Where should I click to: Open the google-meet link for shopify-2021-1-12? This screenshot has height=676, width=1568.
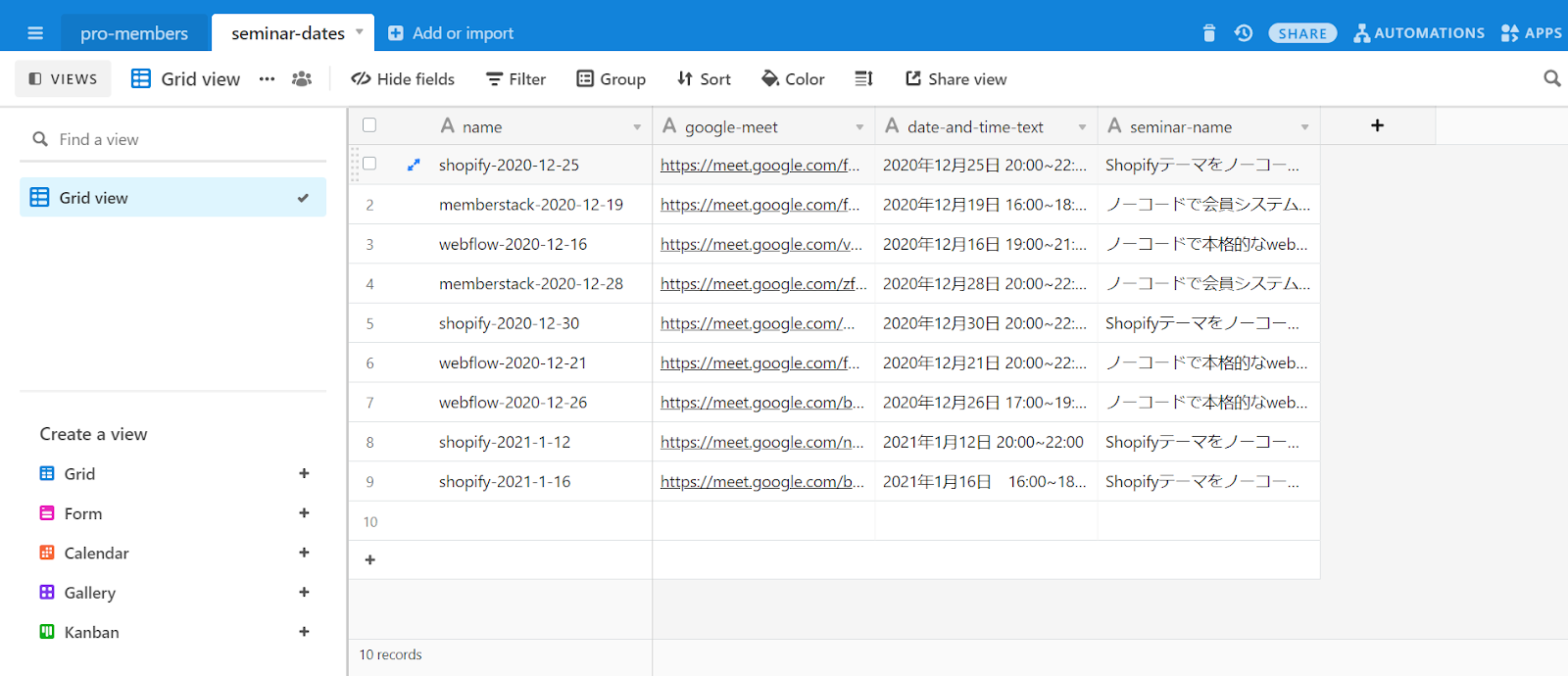tap(762, 442)
